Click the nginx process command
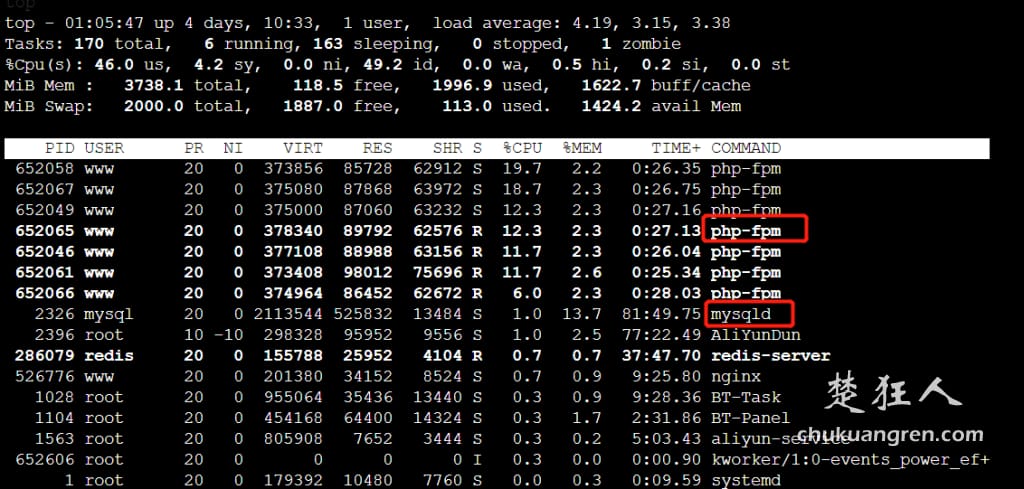The height and width of the screenshot is (489, 1024). tap(735, 377)
